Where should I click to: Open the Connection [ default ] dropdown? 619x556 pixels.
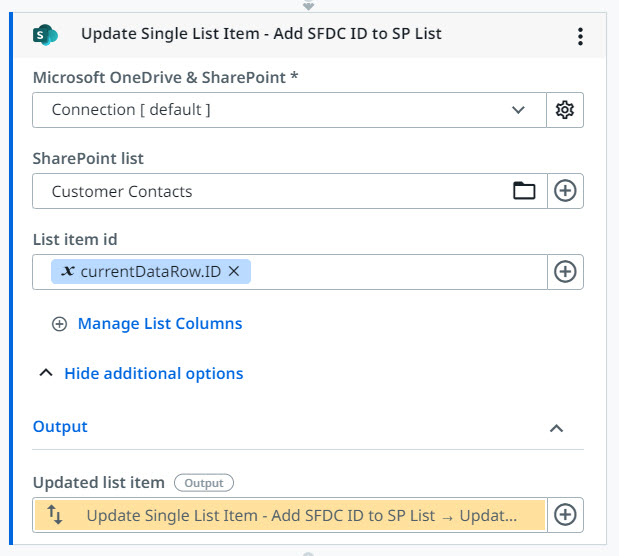(518, 110)
